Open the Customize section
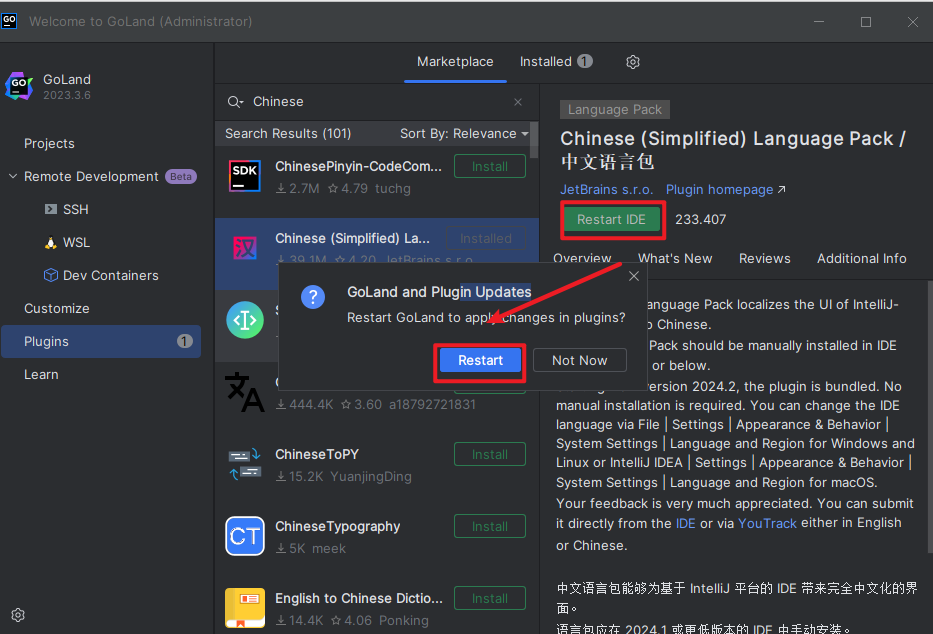Screen dimensions: 933x634 point(57,308)
